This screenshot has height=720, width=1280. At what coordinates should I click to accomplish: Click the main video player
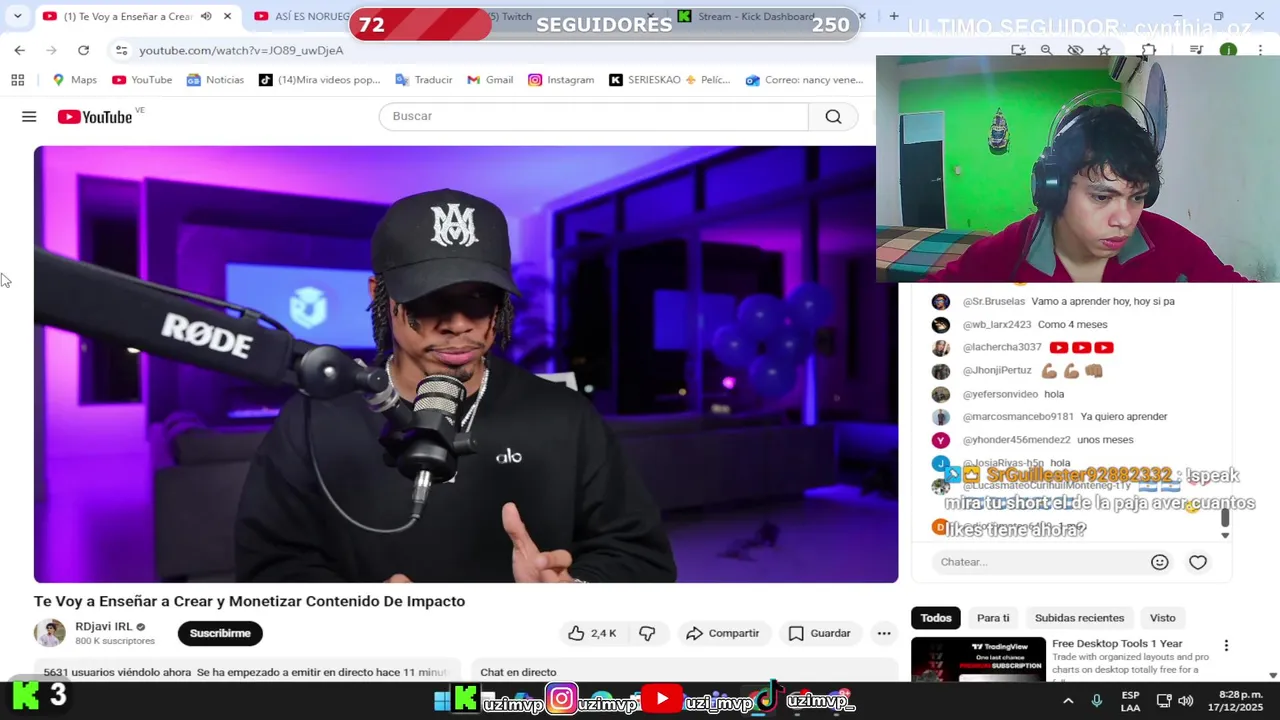[x=466, y=364]
